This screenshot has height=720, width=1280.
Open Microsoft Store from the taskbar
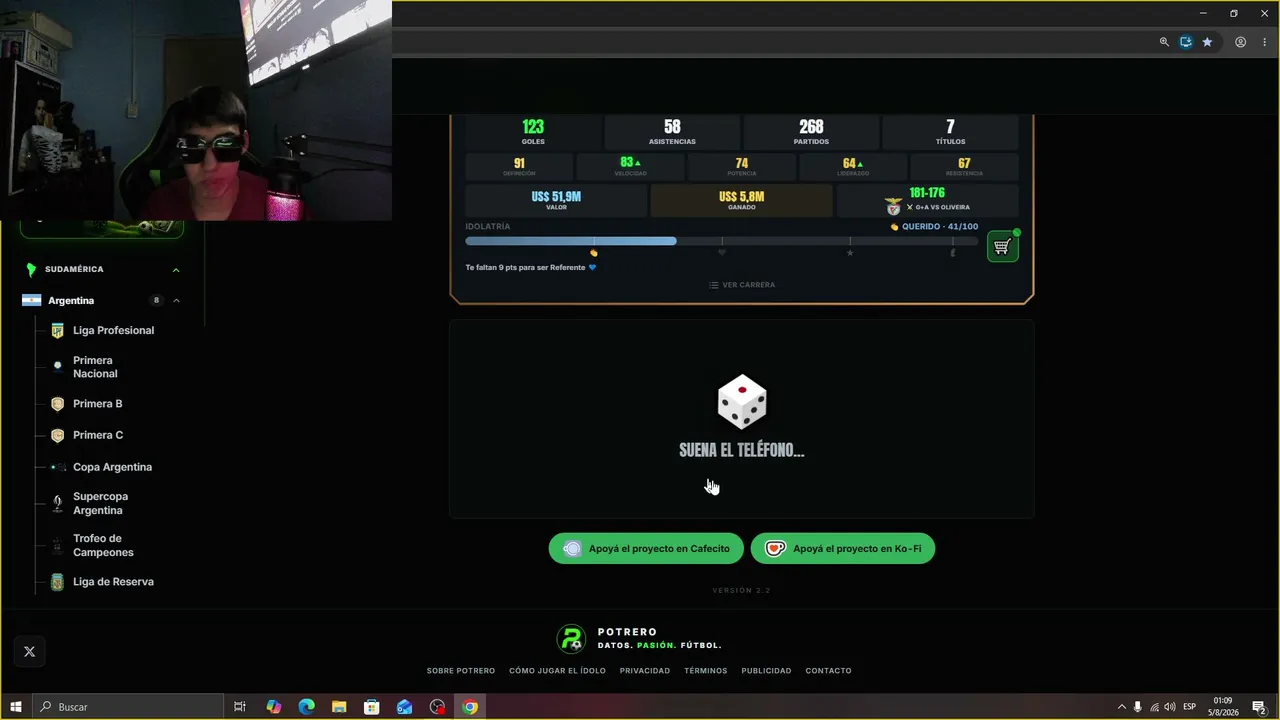371,707
